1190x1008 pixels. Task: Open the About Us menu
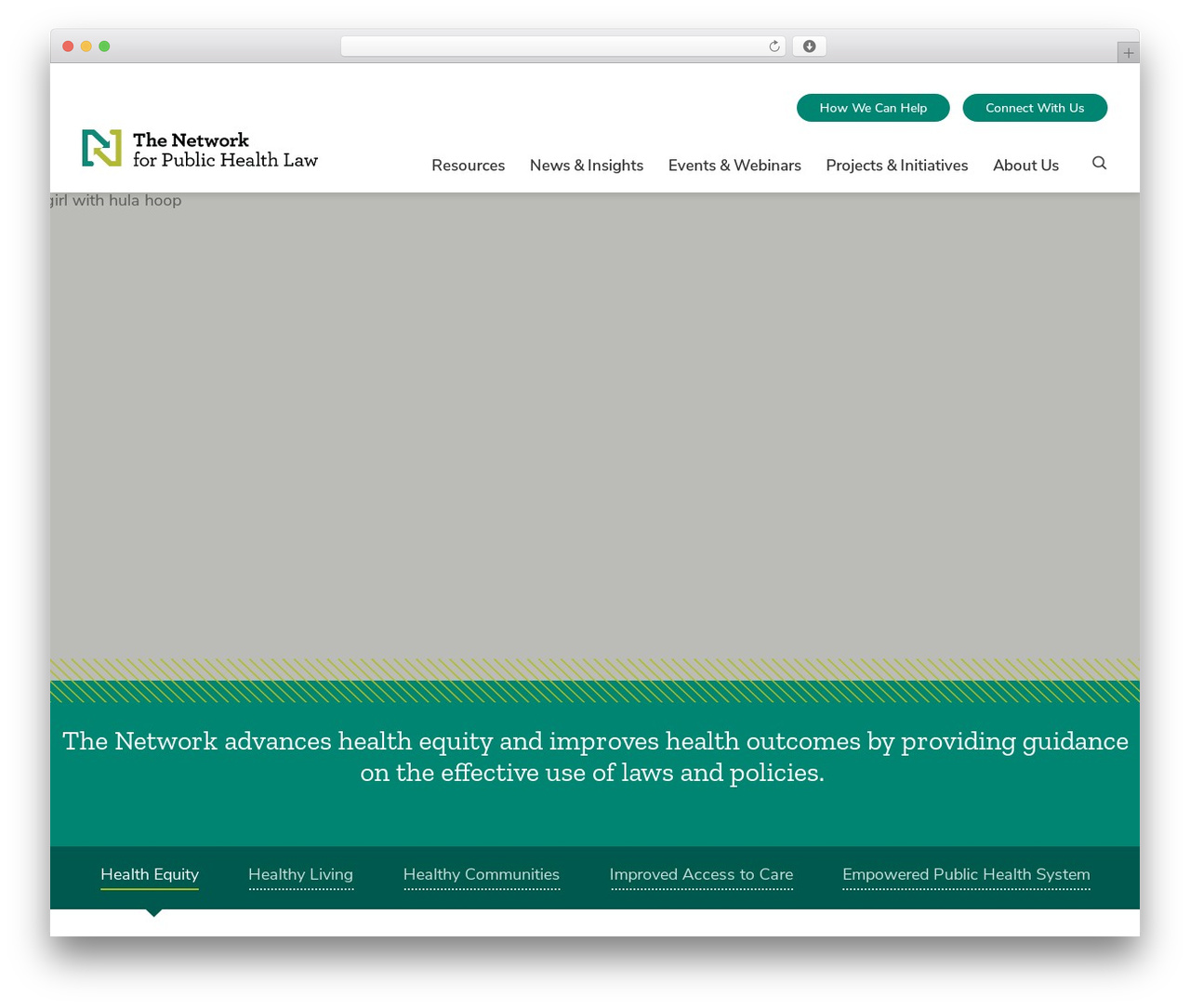1025,165
